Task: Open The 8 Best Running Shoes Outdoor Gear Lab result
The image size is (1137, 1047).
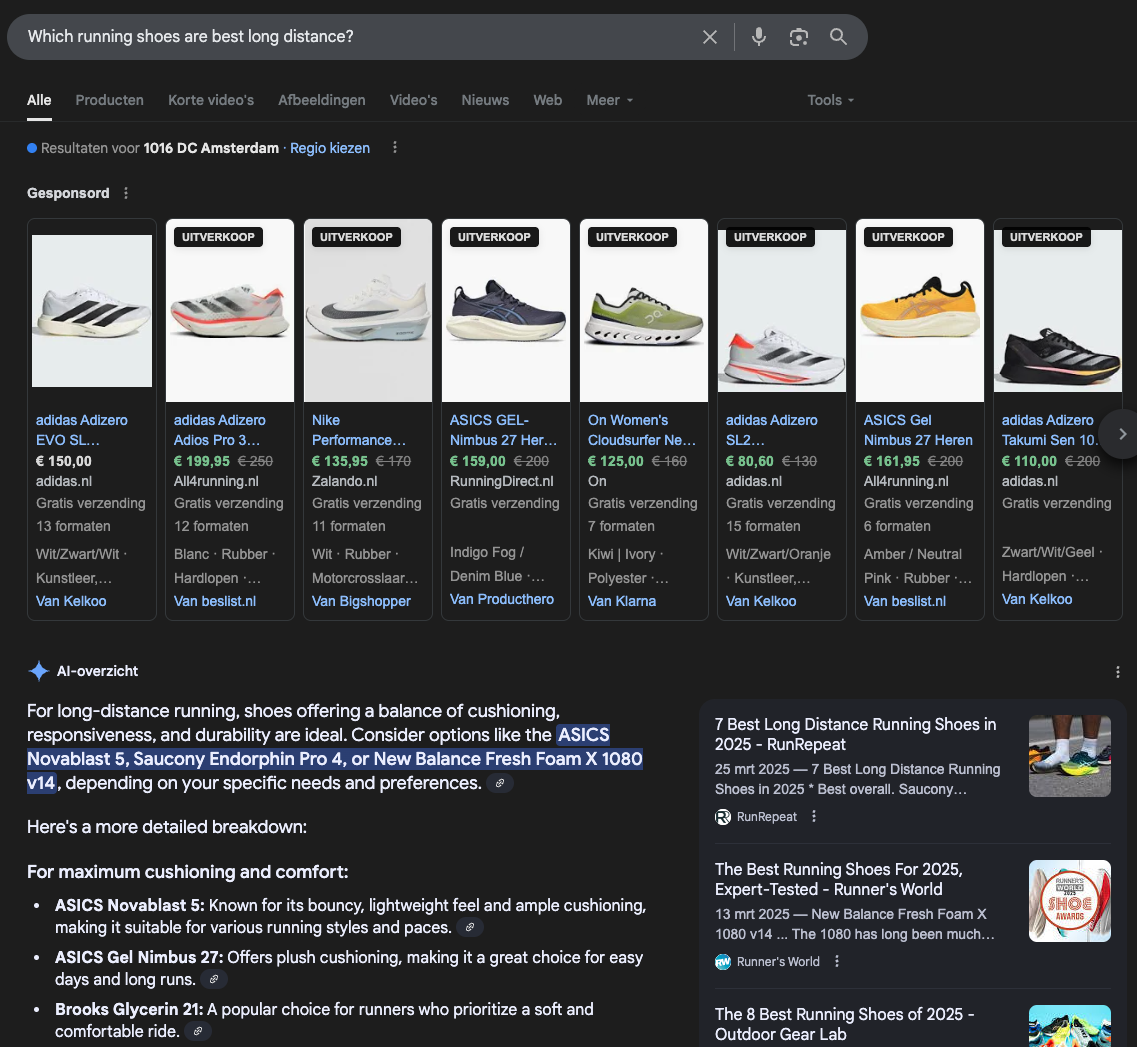Action: coord(845,1025)
